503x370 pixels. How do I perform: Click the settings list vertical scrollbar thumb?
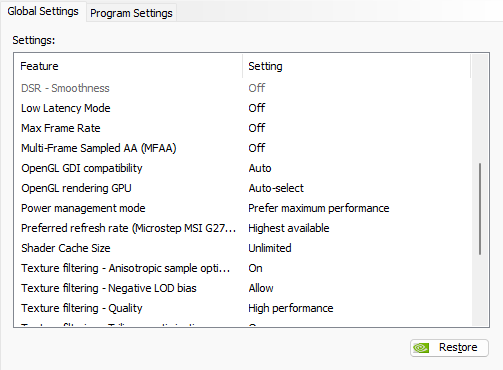point(480,209)
